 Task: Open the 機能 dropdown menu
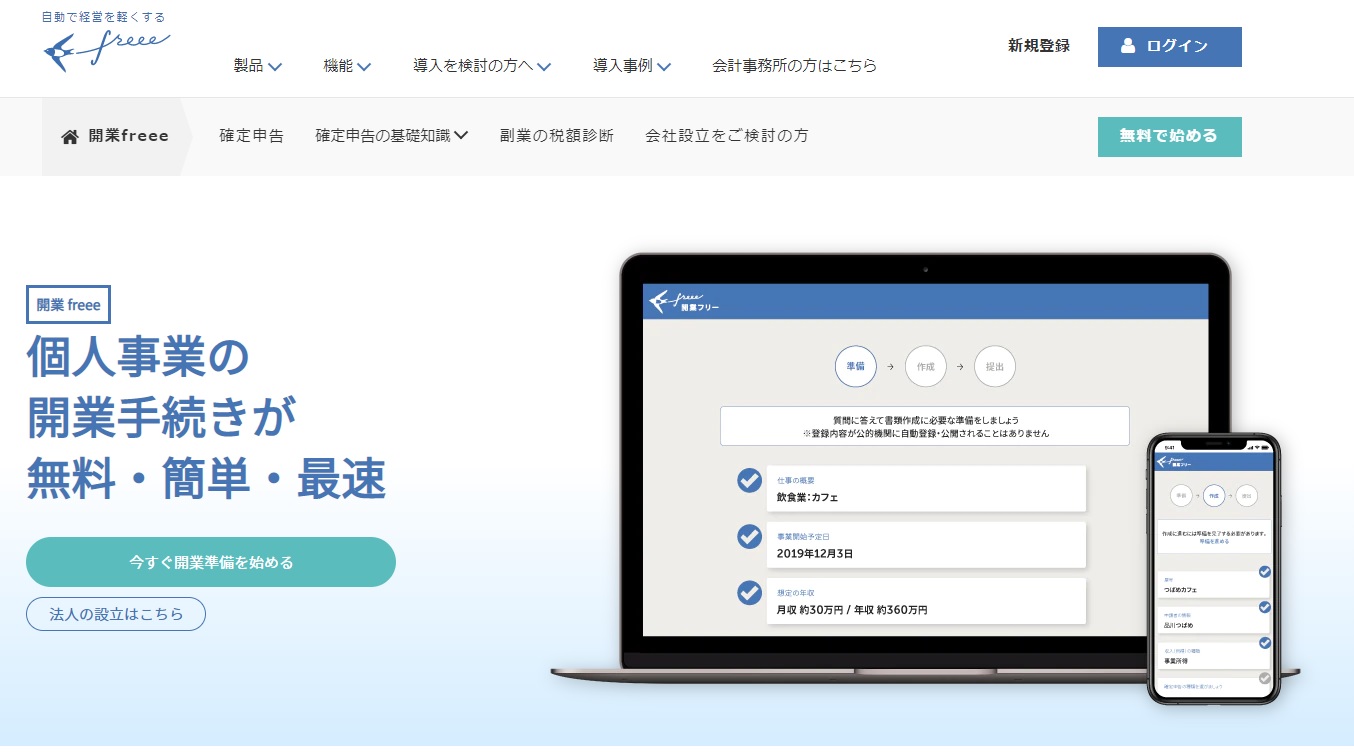click(x=347, y=66)
